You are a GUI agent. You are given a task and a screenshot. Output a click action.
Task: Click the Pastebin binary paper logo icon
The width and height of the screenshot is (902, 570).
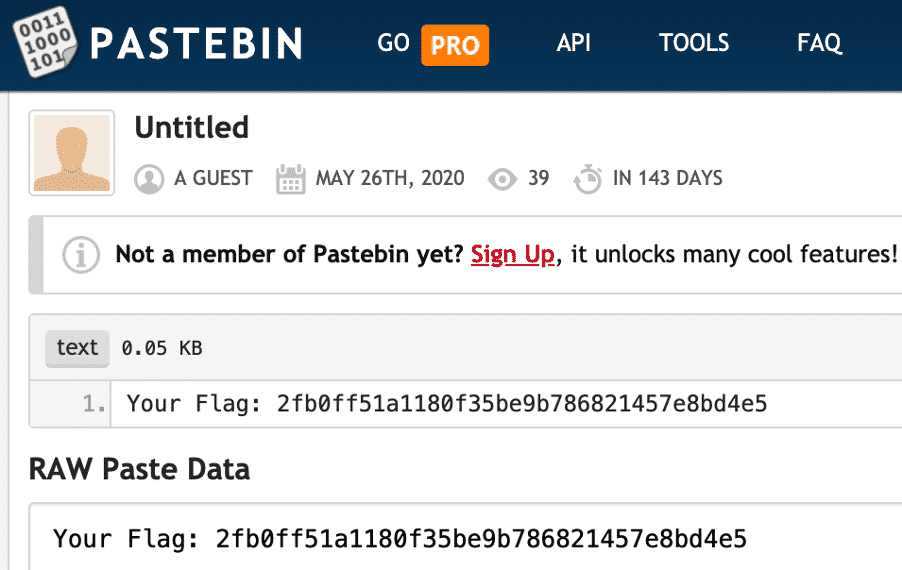point(45,42)
